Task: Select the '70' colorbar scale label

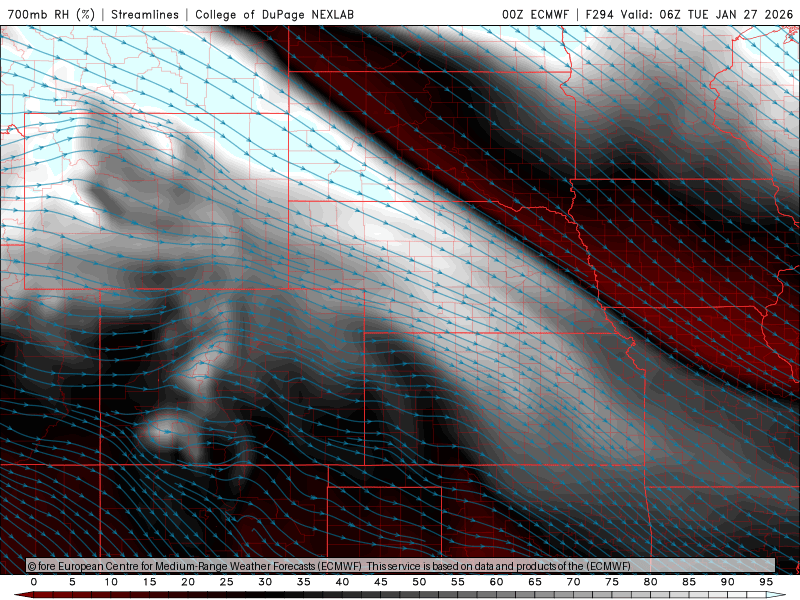Action: pyautogui.click(x=573, y=582)
